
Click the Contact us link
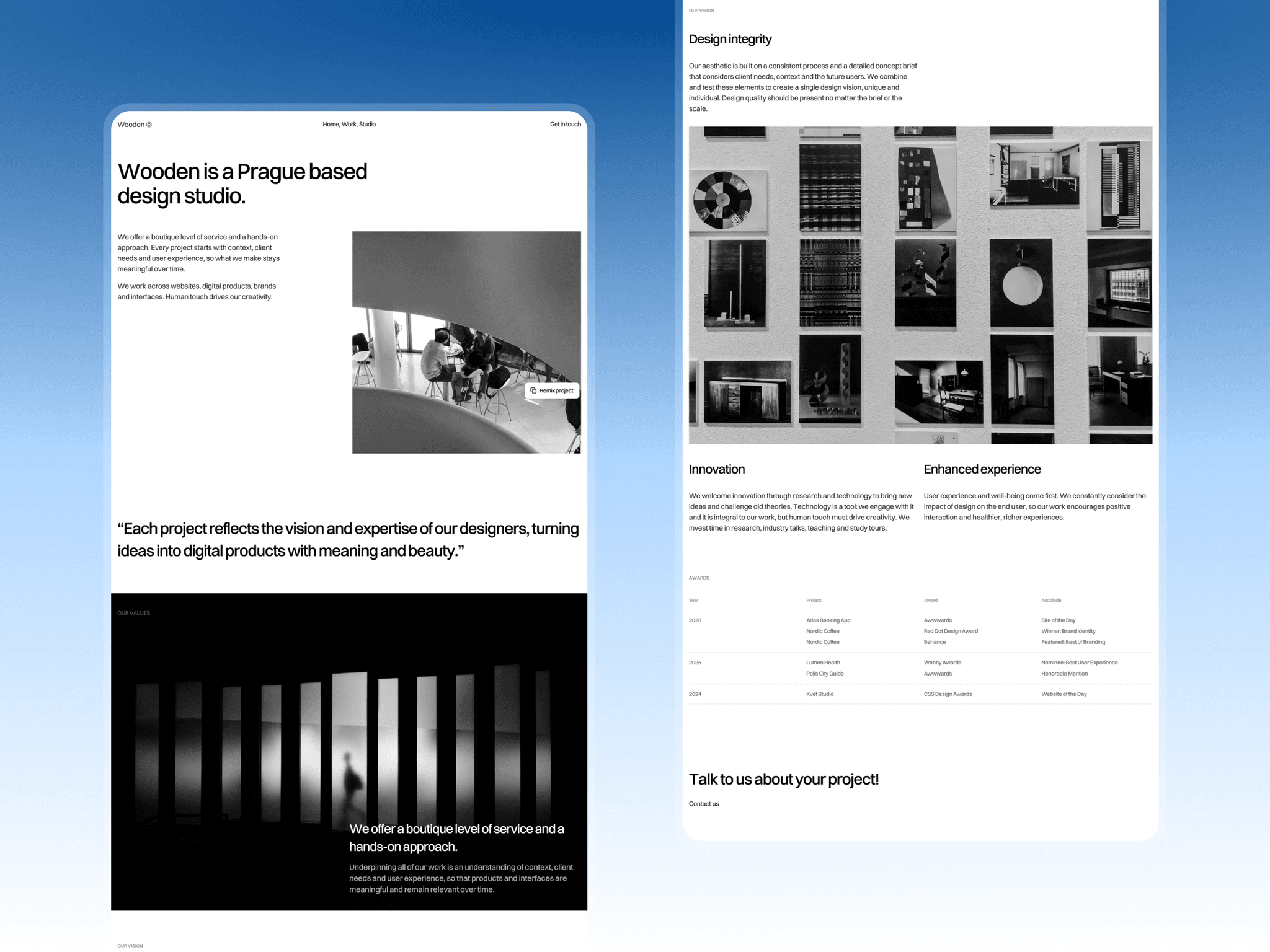704,804
